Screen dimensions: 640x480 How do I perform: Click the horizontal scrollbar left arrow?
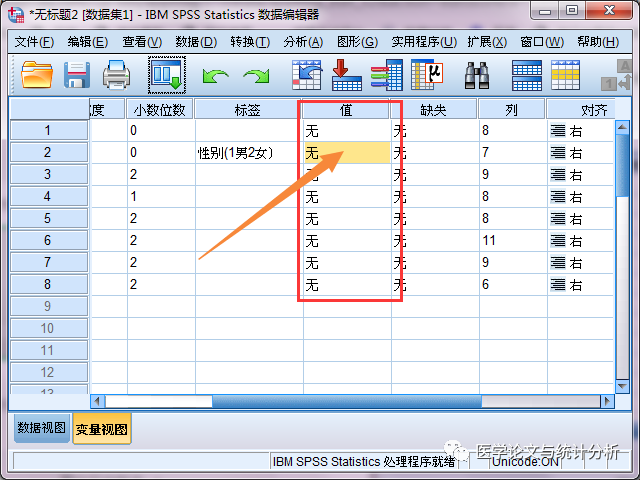(98, 401)
